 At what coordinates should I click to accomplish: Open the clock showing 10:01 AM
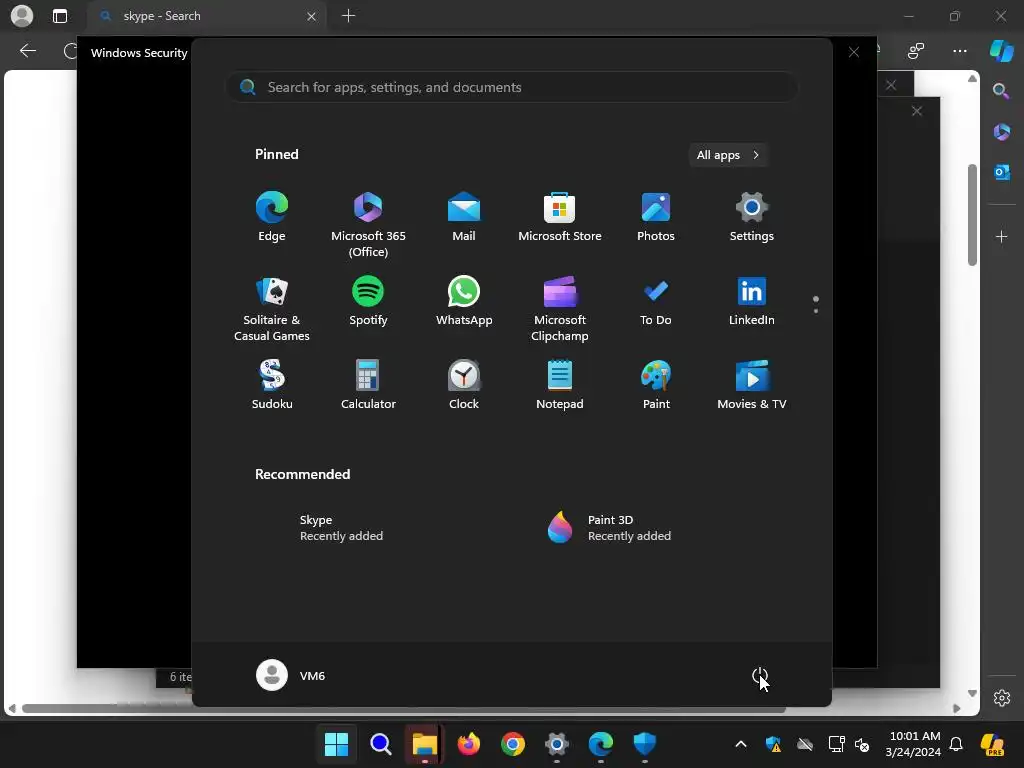click(914, 744)
